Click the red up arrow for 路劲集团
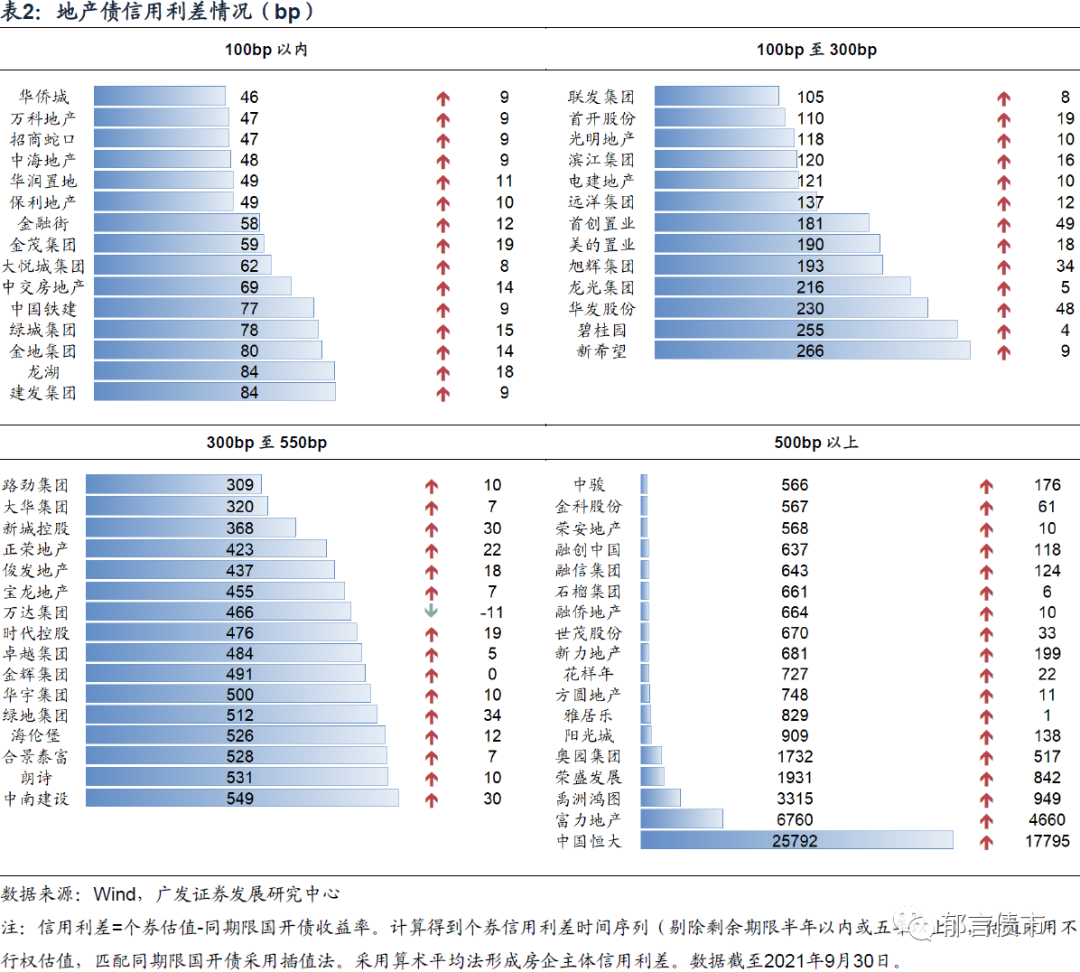 coord(431,486)
